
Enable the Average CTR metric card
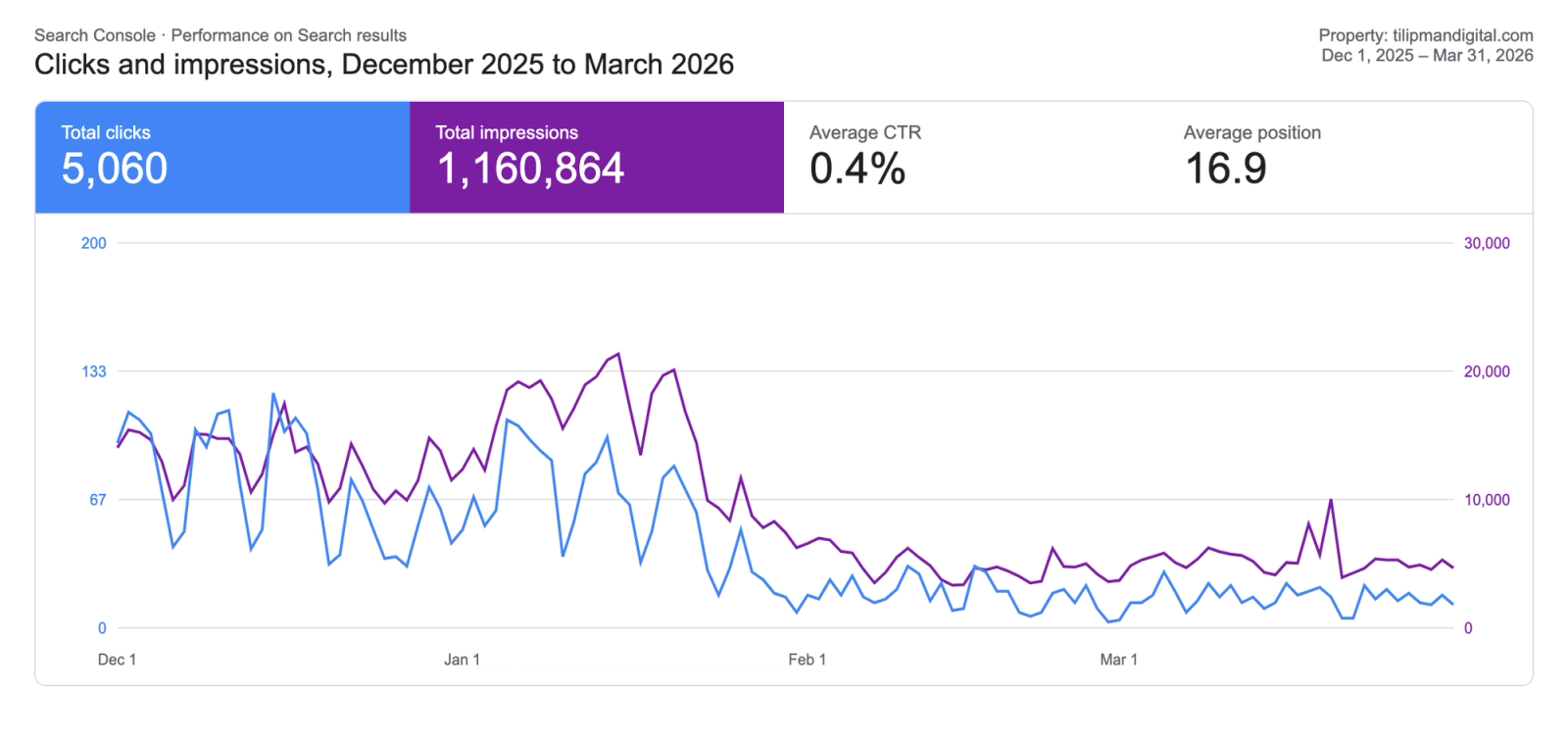971,157
